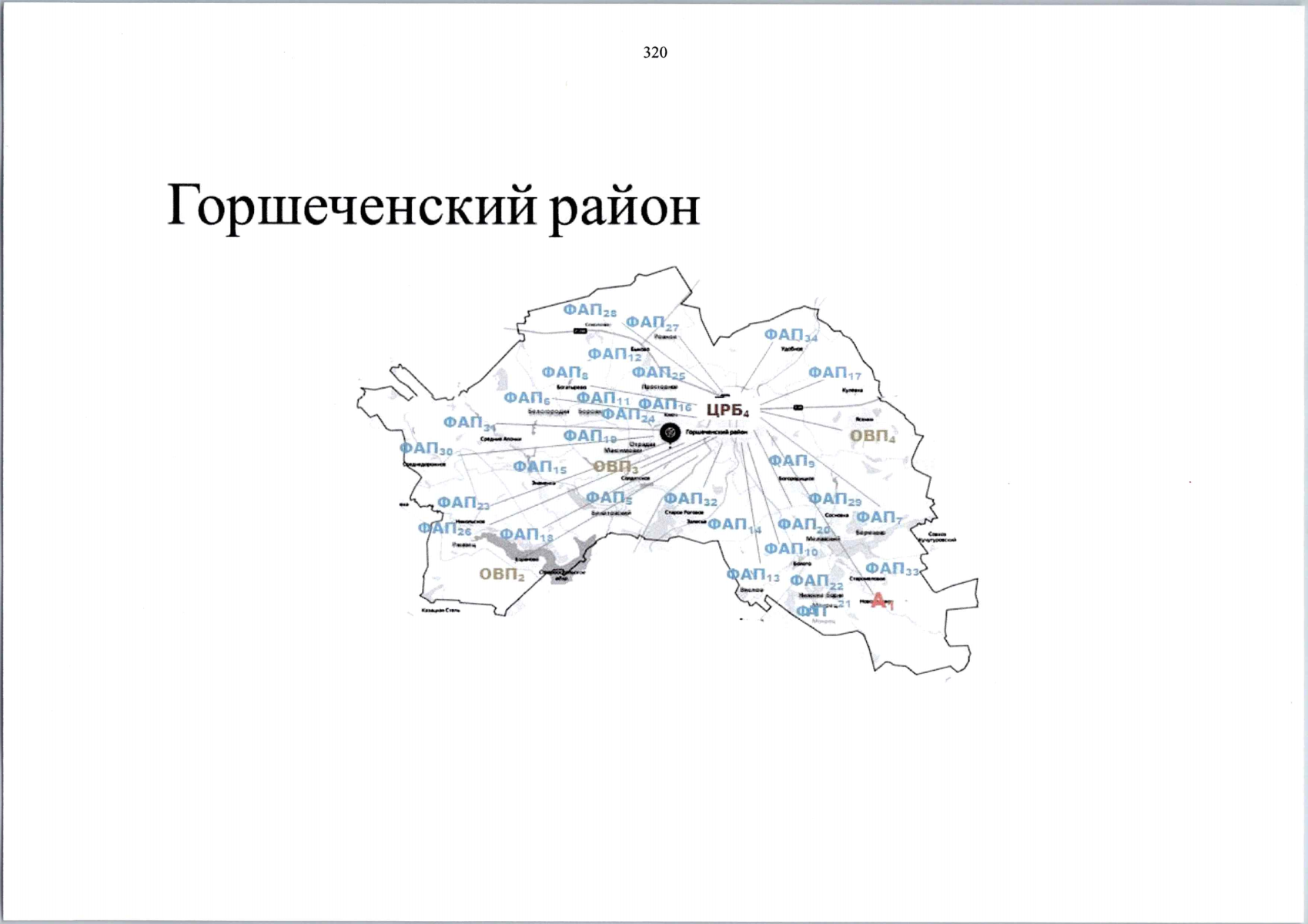This screenshot has height=924, width=1308.
Task: Select the ОВП4 marker east of ЦРБ
Action: click(872, 435)
